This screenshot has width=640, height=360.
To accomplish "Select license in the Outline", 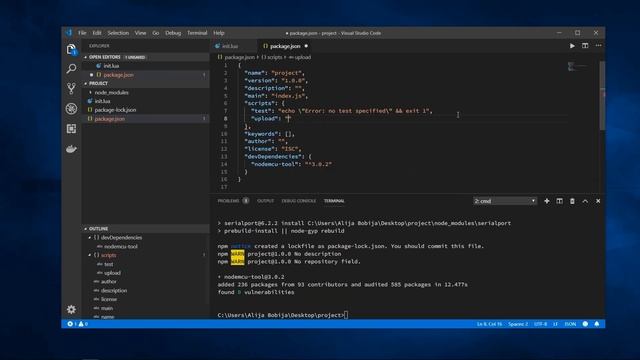I will tap(109, 299).
